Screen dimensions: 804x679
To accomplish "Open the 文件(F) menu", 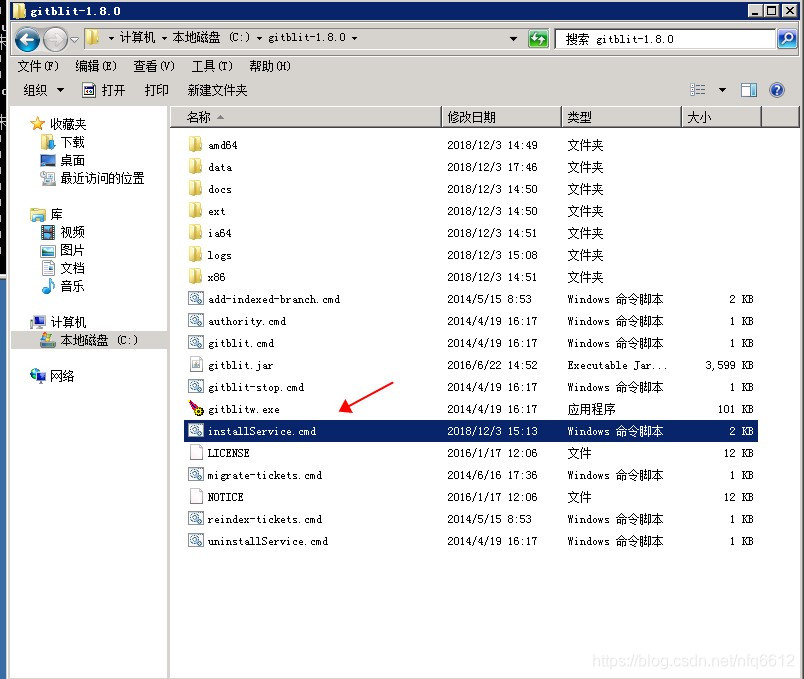I will (38, 66).
